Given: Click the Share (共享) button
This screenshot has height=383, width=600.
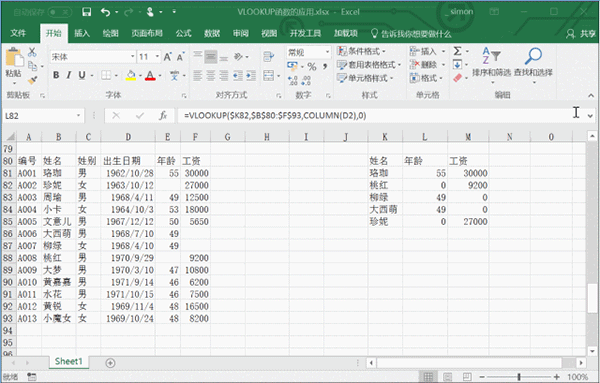Looking at the screenshot, I should click(x=580, y=34).
